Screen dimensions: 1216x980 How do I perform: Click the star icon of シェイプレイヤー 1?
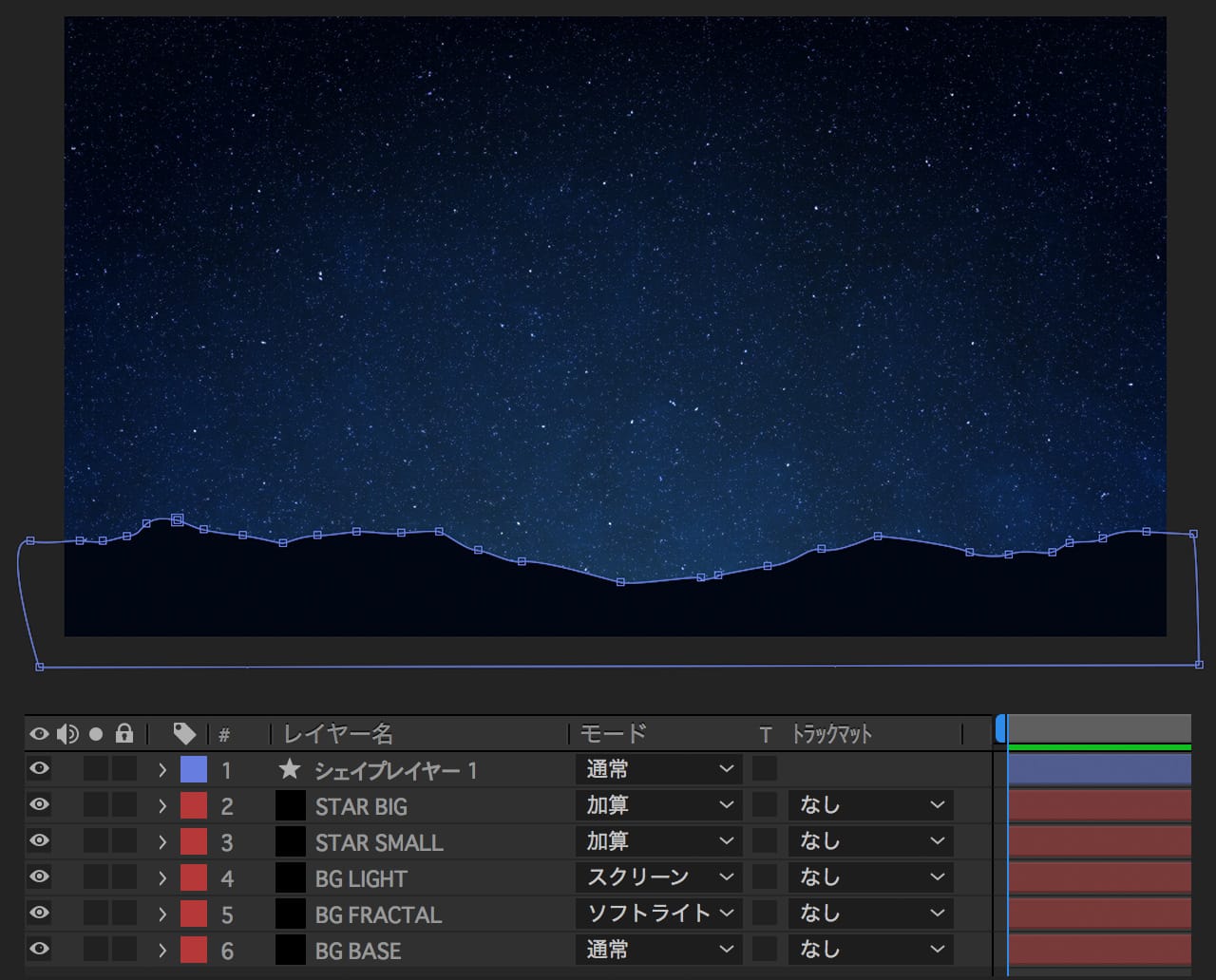click(290, 769)
